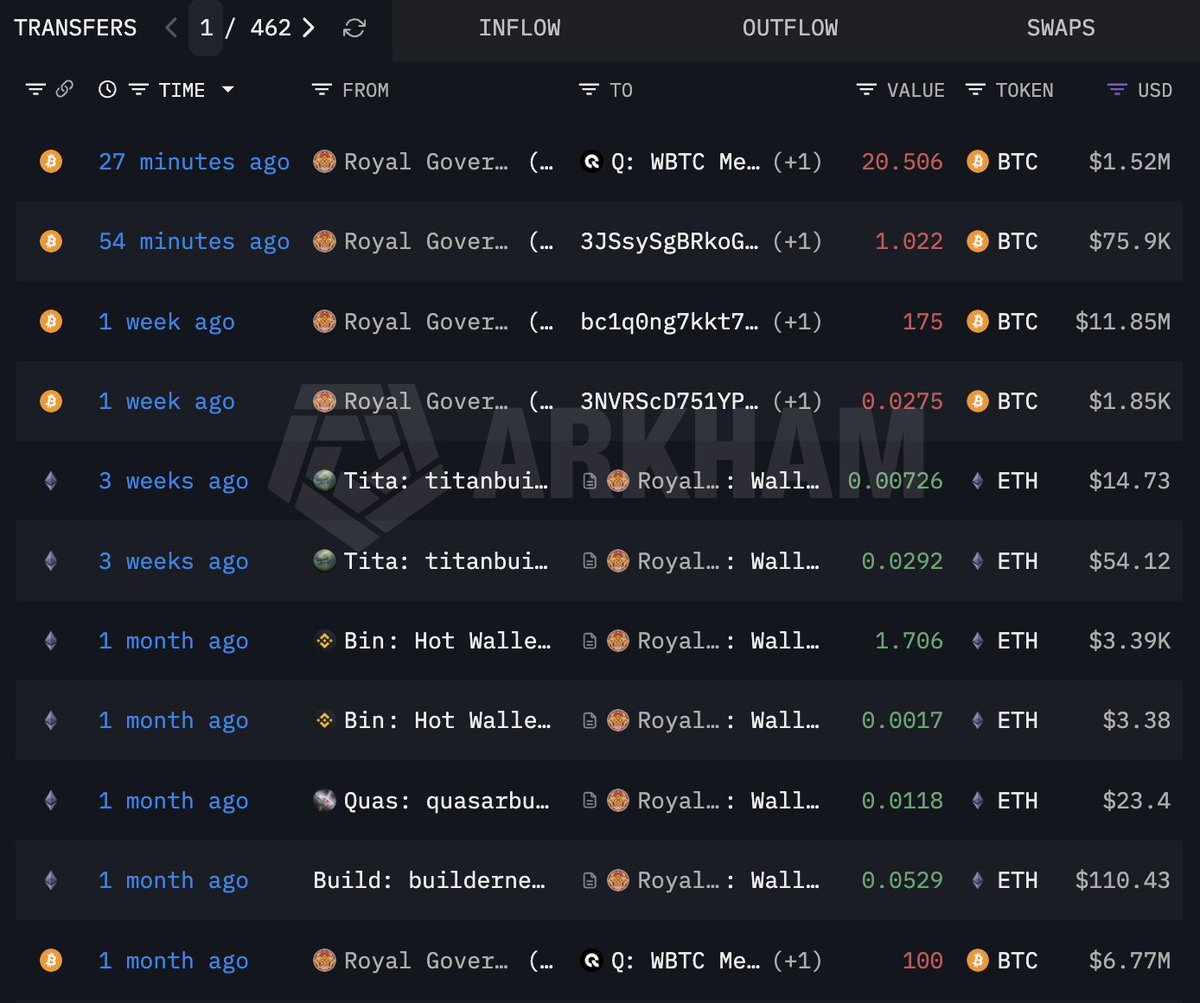This screenshot has height=1003, width=1200.
Task: Open Build: buildernet sender
Action: (430, 880)
